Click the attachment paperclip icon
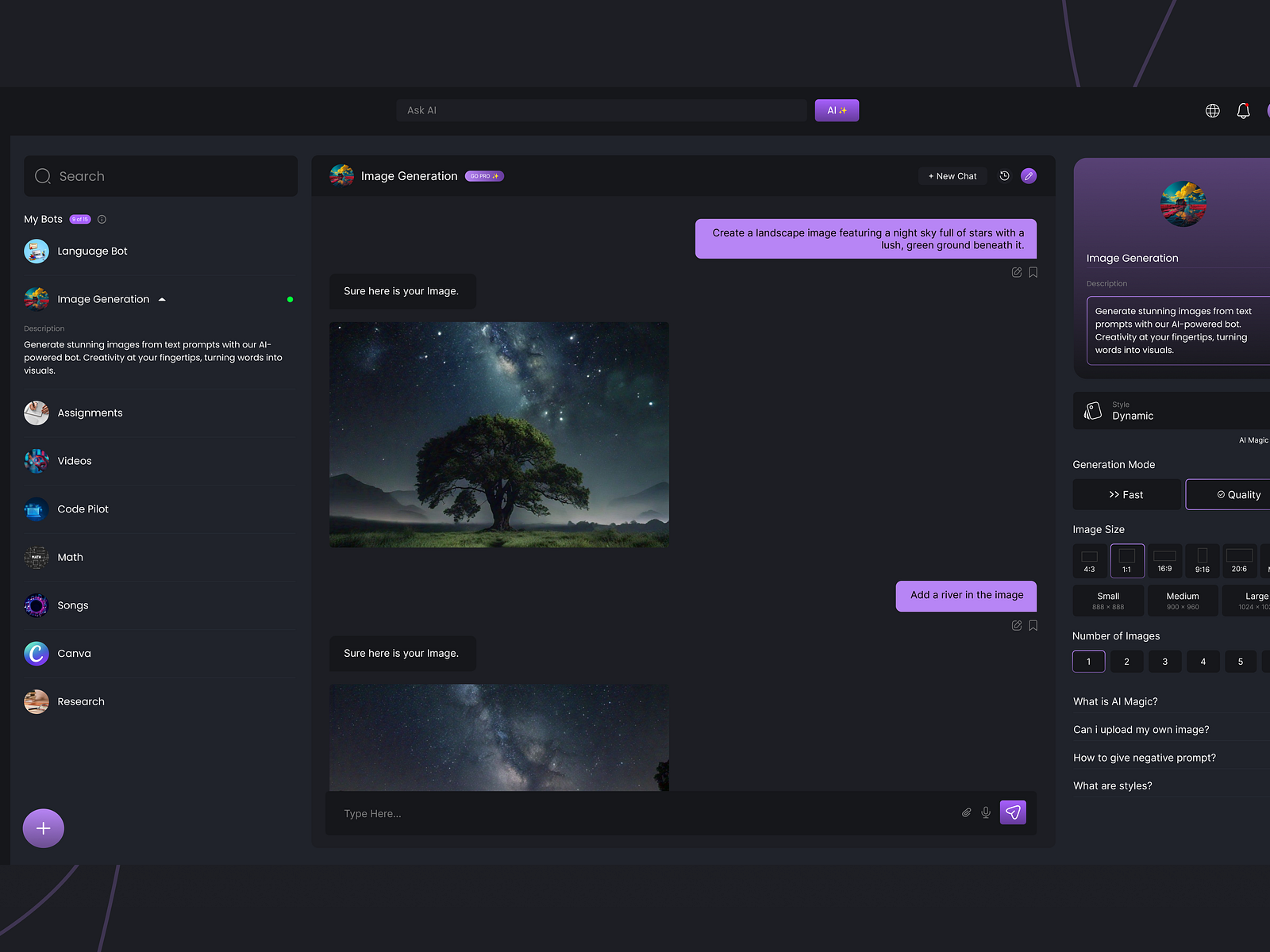Viewport: 1270px width, 952px height. [966, 812]
